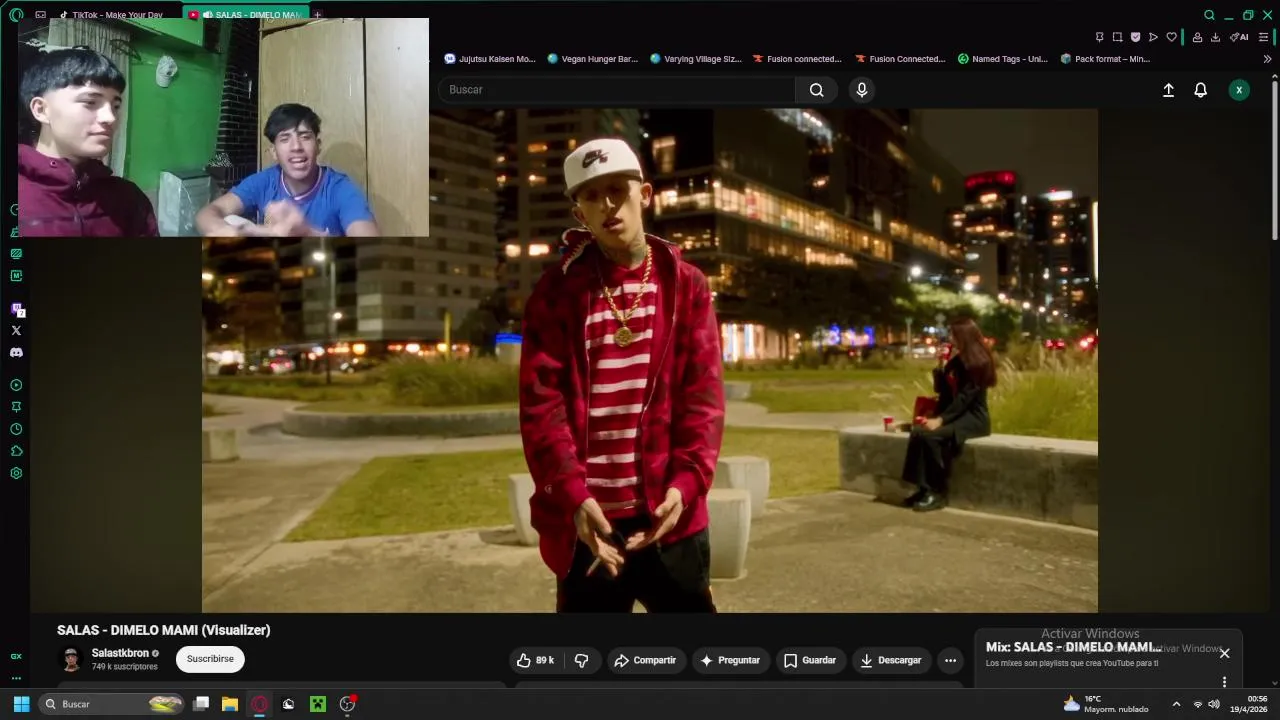The image size is (1280, 720).
Task: Open Named Tags - Uni... bookmark
Action: coord(1003,59)
